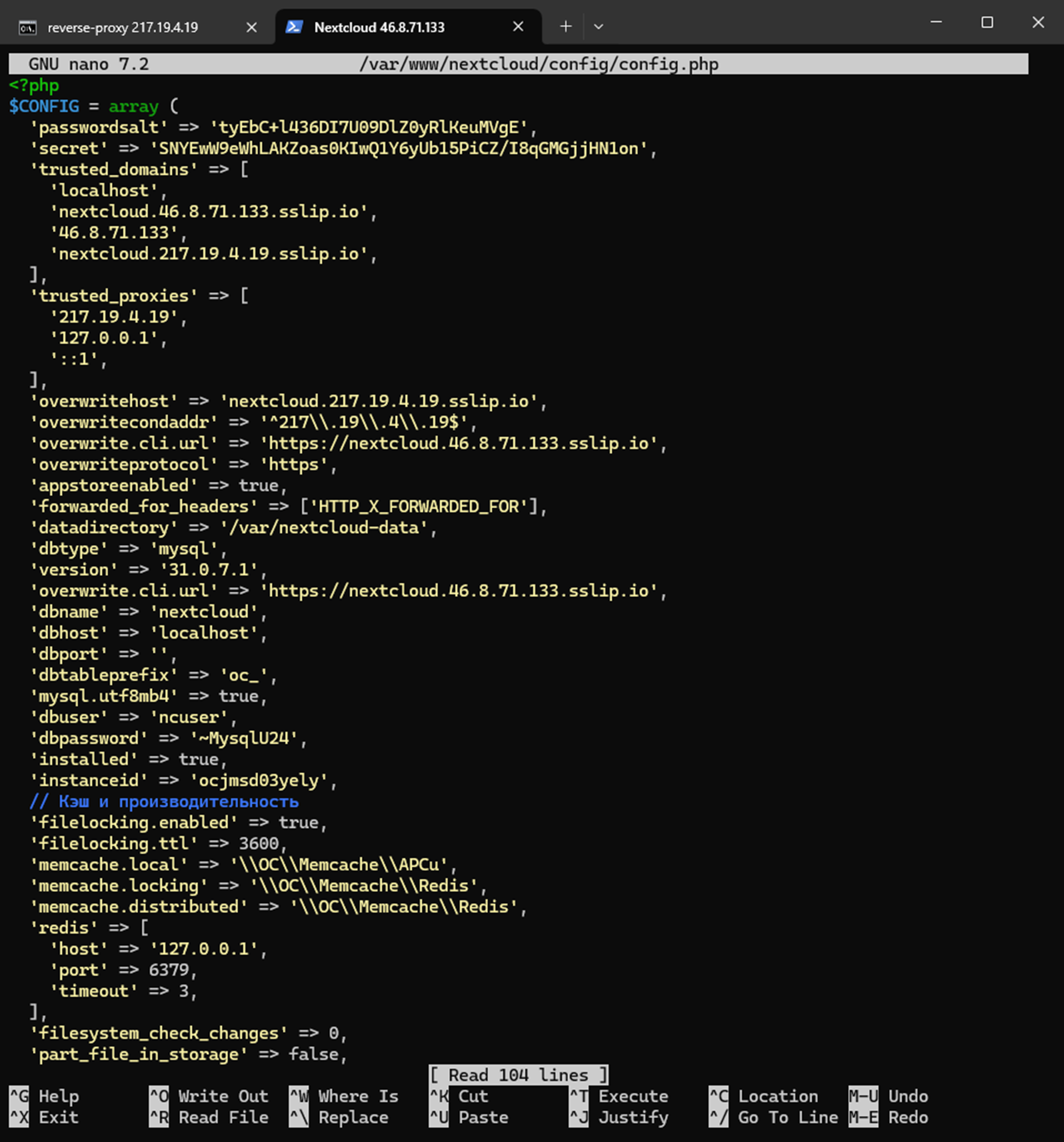Click the ^W Where Is shortcut

(x=344, y=1096)
